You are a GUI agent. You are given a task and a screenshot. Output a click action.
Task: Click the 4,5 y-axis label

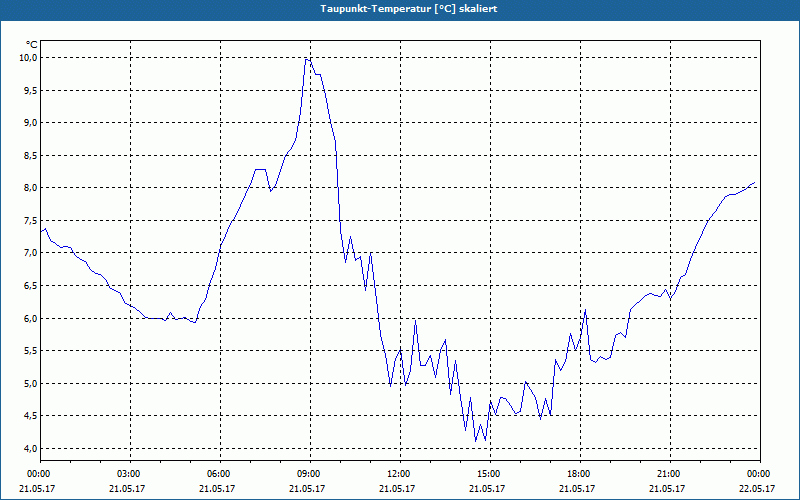tap(31, 416)
